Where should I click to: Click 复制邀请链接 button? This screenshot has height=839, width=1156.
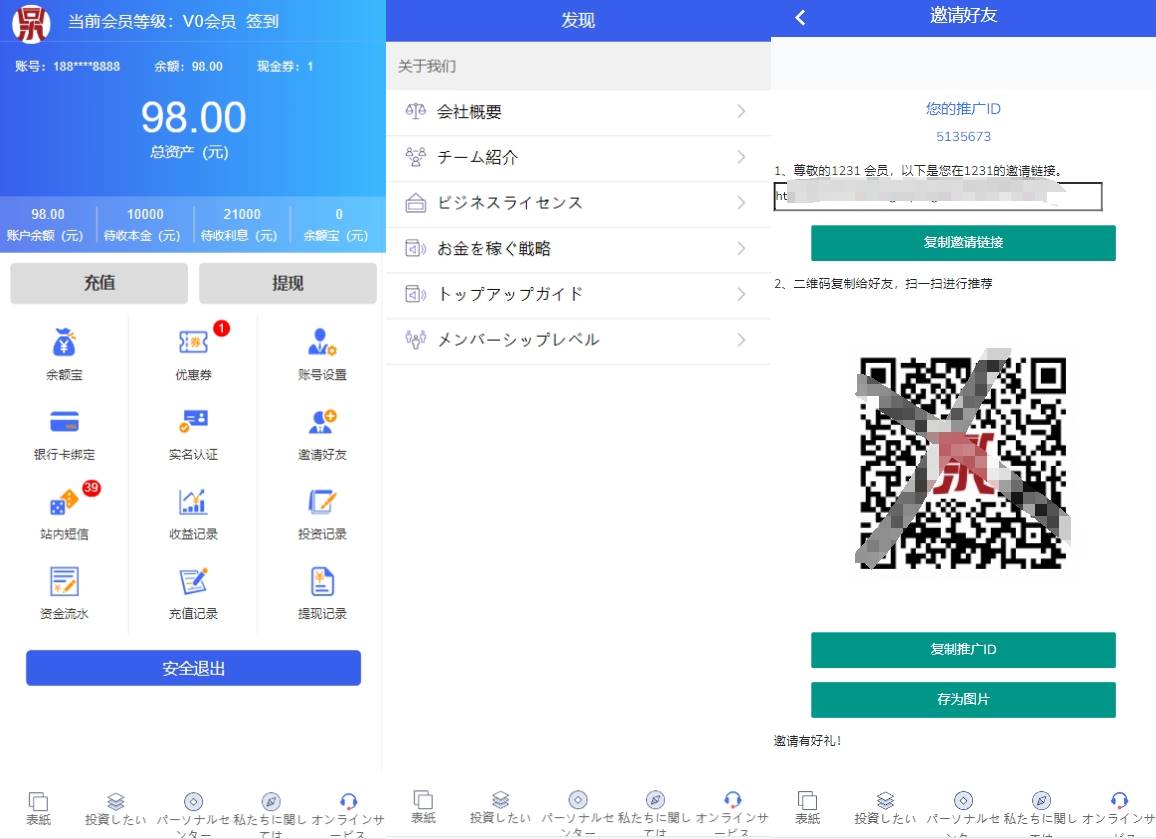[x=963, y=243]
